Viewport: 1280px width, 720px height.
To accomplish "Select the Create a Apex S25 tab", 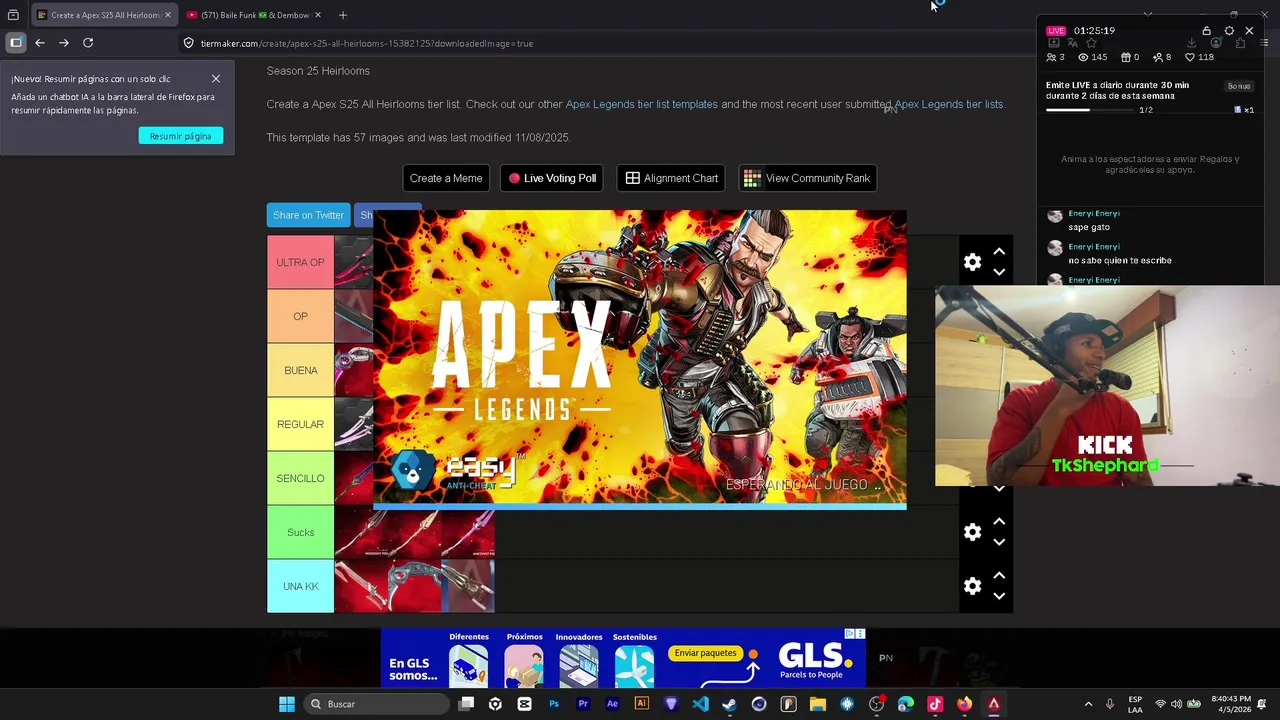I will 104,15.
